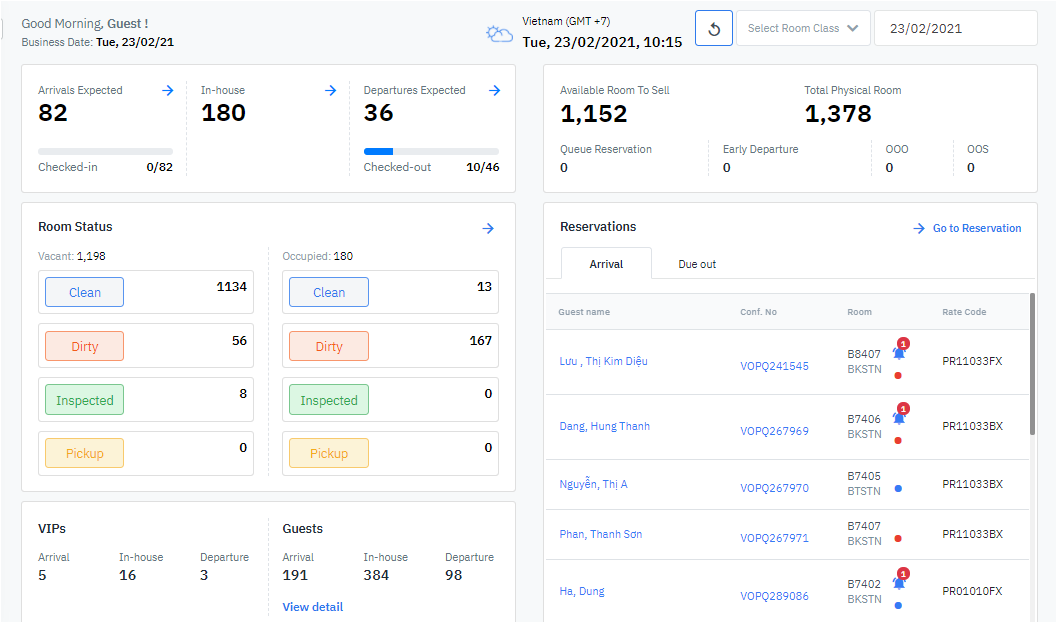Open View detail under Guests
This screenshot has width=1057, height=623.
tap(312, 607)
